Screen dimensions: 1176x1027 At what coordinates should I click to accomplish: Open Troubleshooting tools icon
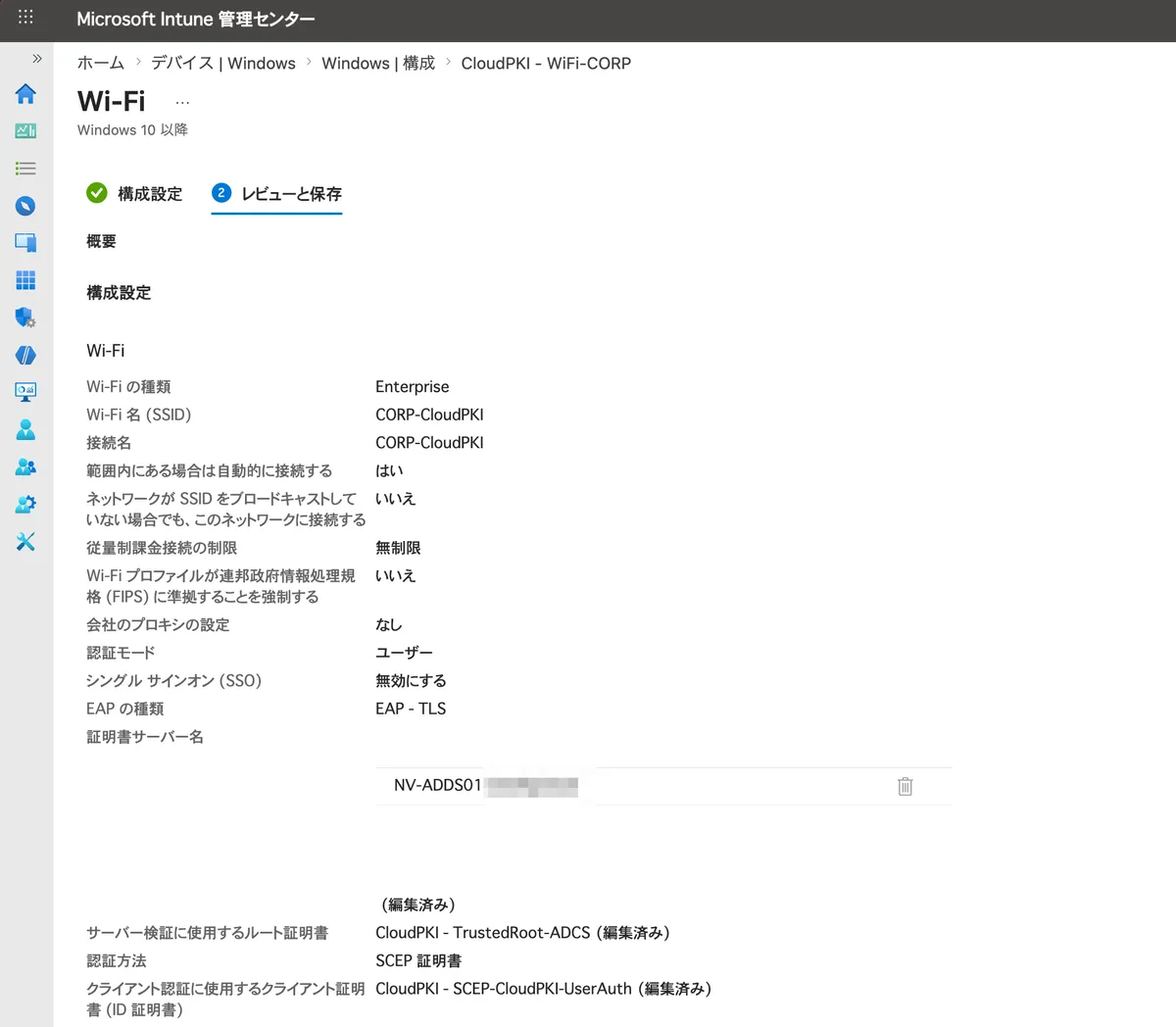point(25,541)
